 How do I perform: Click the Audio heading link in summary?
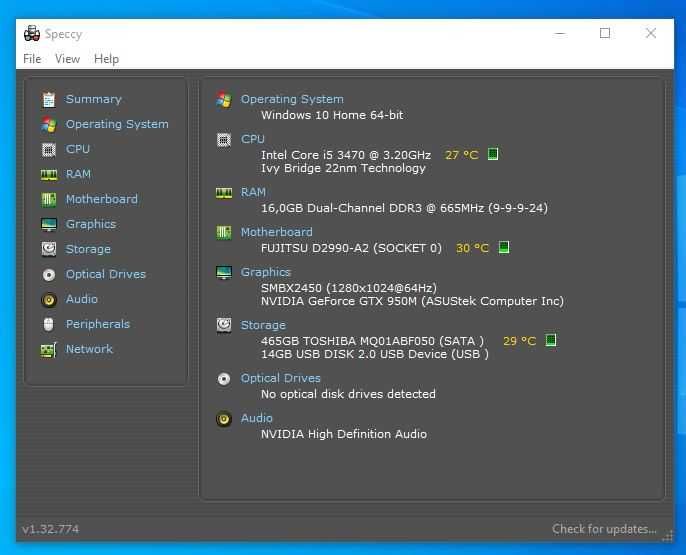(256, 419)
